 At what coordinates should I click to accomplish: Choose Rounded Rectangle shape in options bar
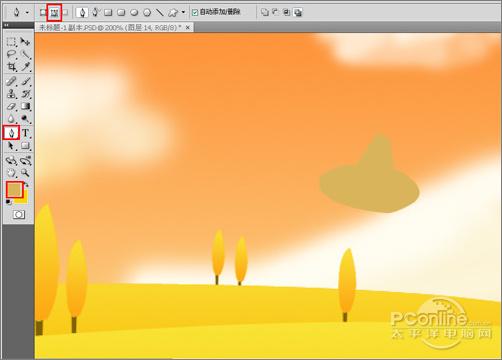point(121,13)
